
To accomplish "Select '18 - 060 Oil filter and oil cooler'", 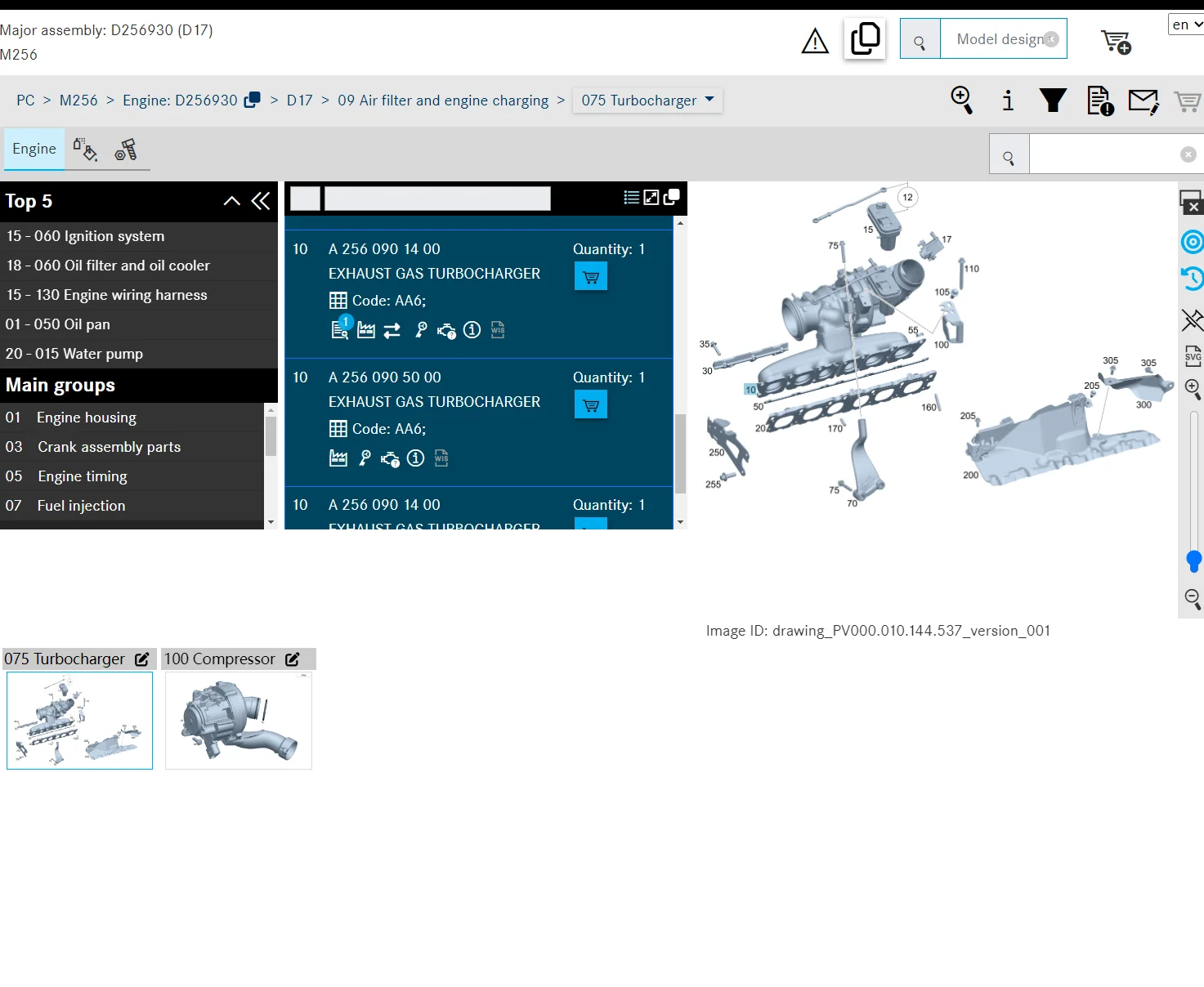I will tap(139, 266).
